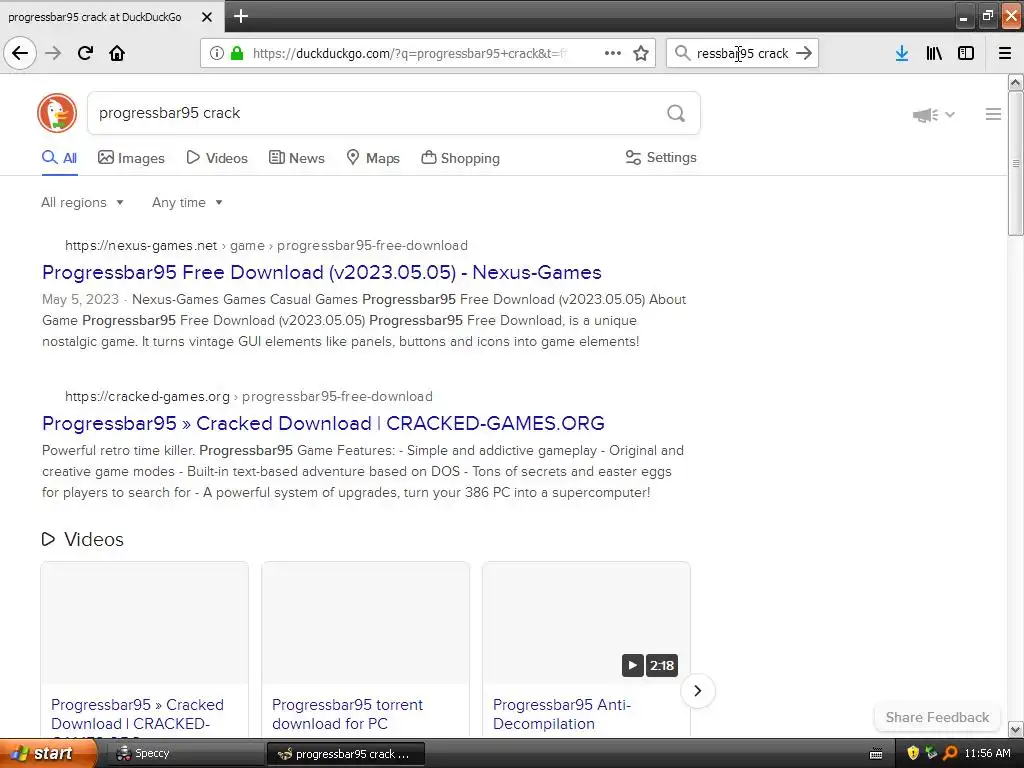This screenshot has width=1024, height=768.
Task: Submit search with DuckDuckGo magnifier button
Action: point(676,114)
